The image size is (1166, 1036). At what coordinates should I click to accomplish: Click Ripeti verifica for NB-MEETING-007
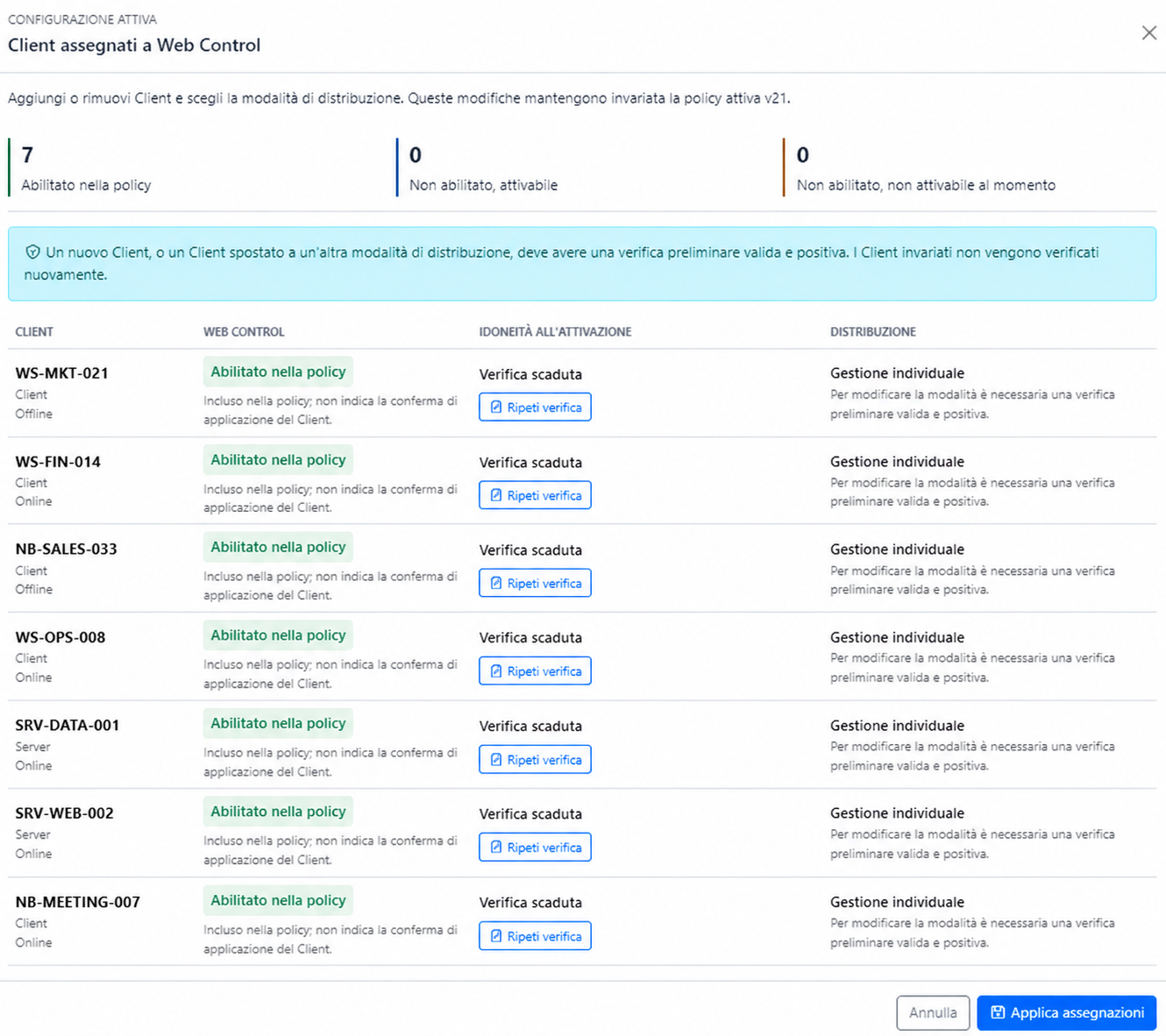[535, 936]
